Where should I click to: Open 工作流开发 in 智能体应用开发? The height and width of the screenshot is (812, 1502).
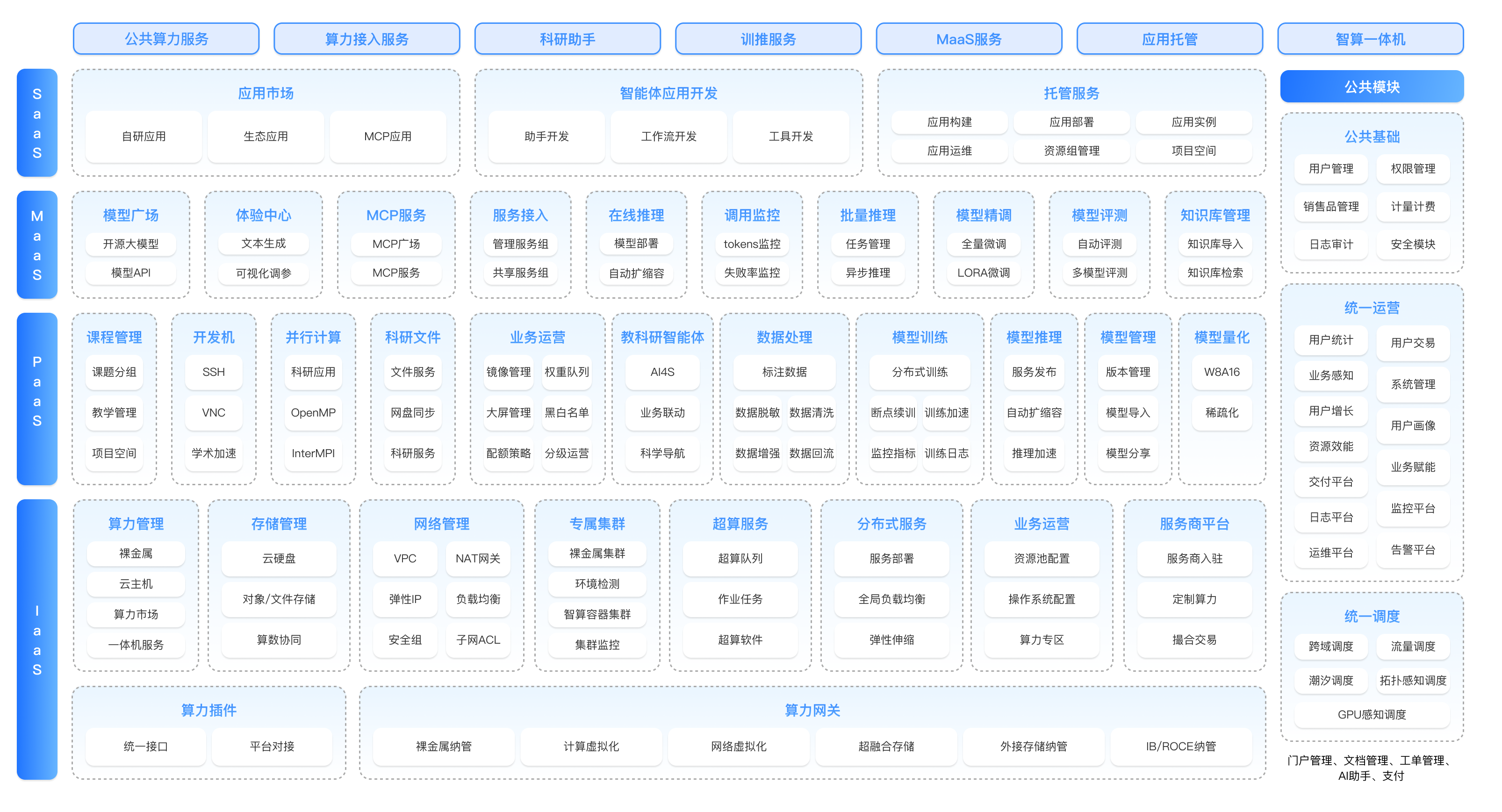[x=669, y=137]
